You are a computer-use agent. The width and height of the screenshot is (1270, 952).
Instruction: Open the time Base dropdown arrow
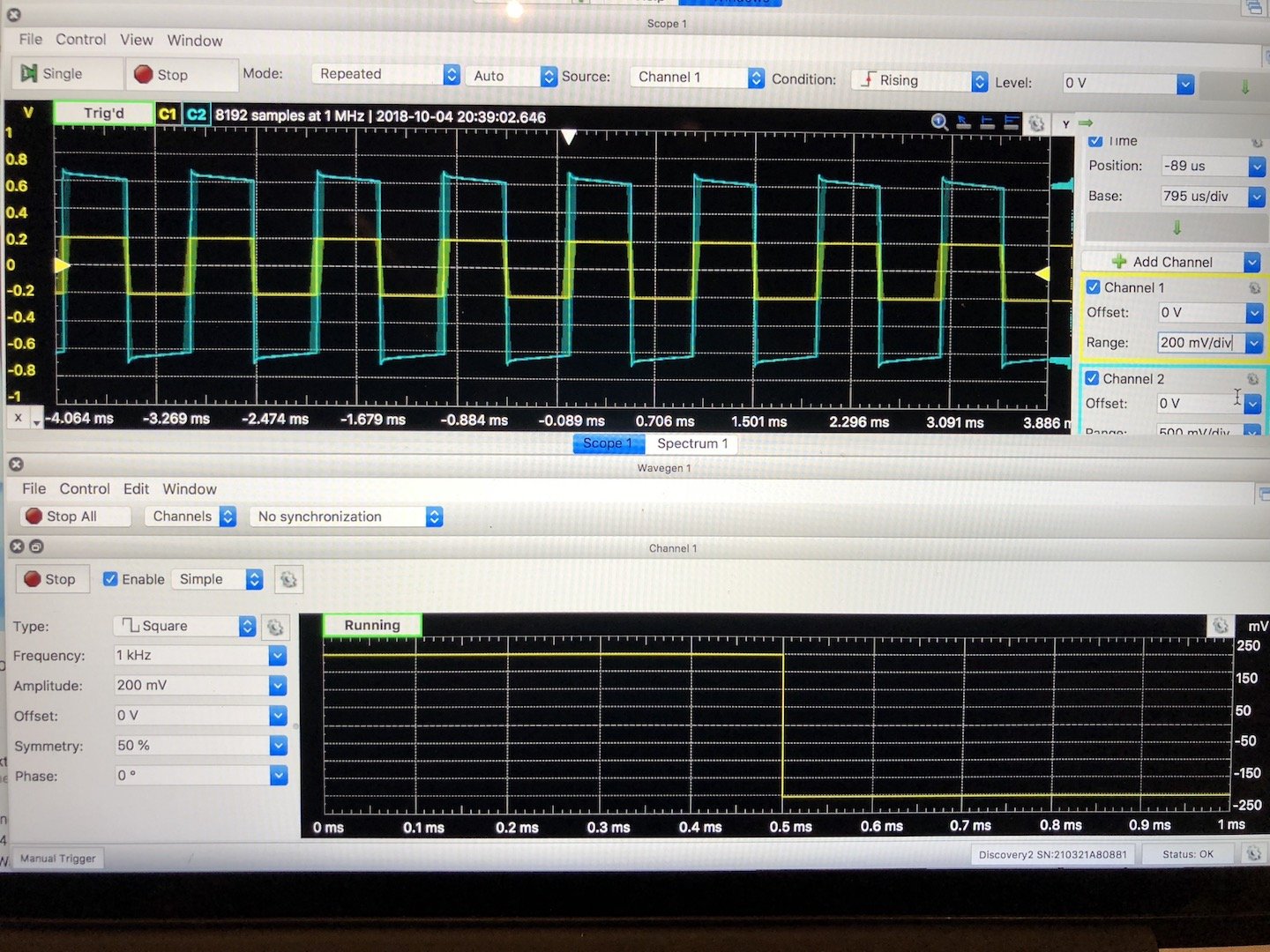1257,197
